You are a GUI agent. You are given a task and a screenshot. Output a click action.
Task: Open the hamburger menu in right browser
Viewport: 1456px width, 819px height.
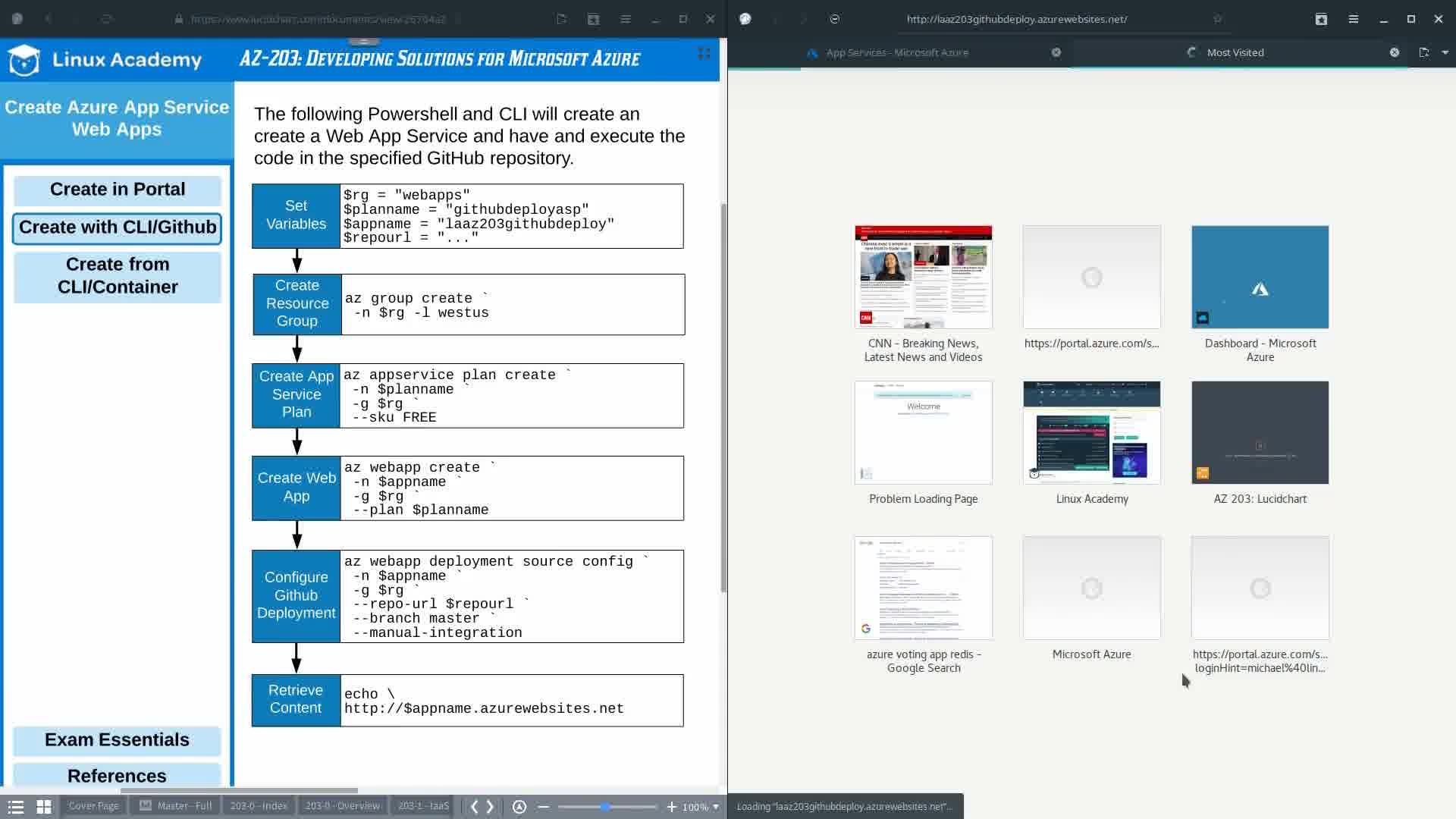[1354, 19]
